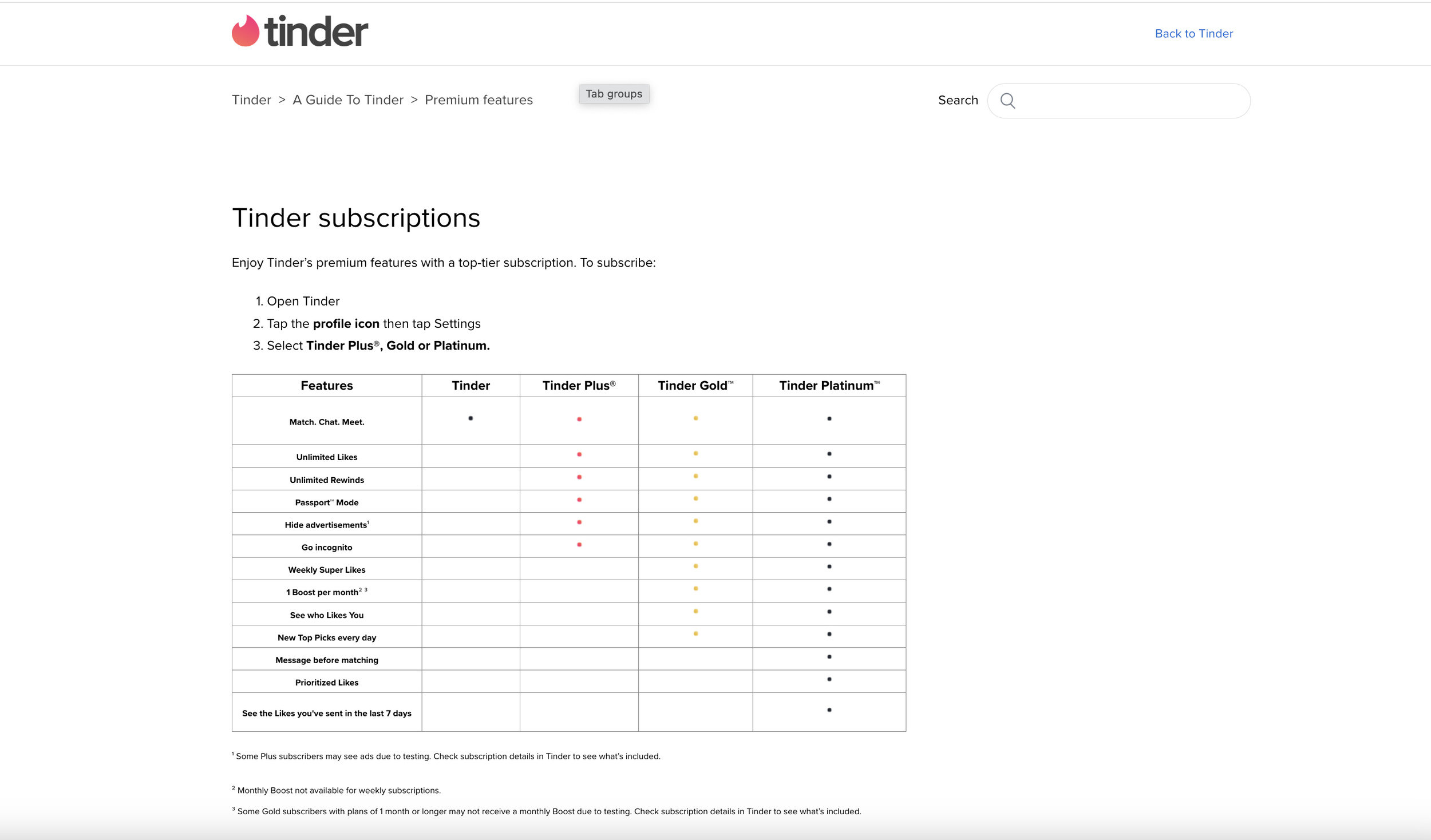Click the Go incognito row label

tap(327, 548)
